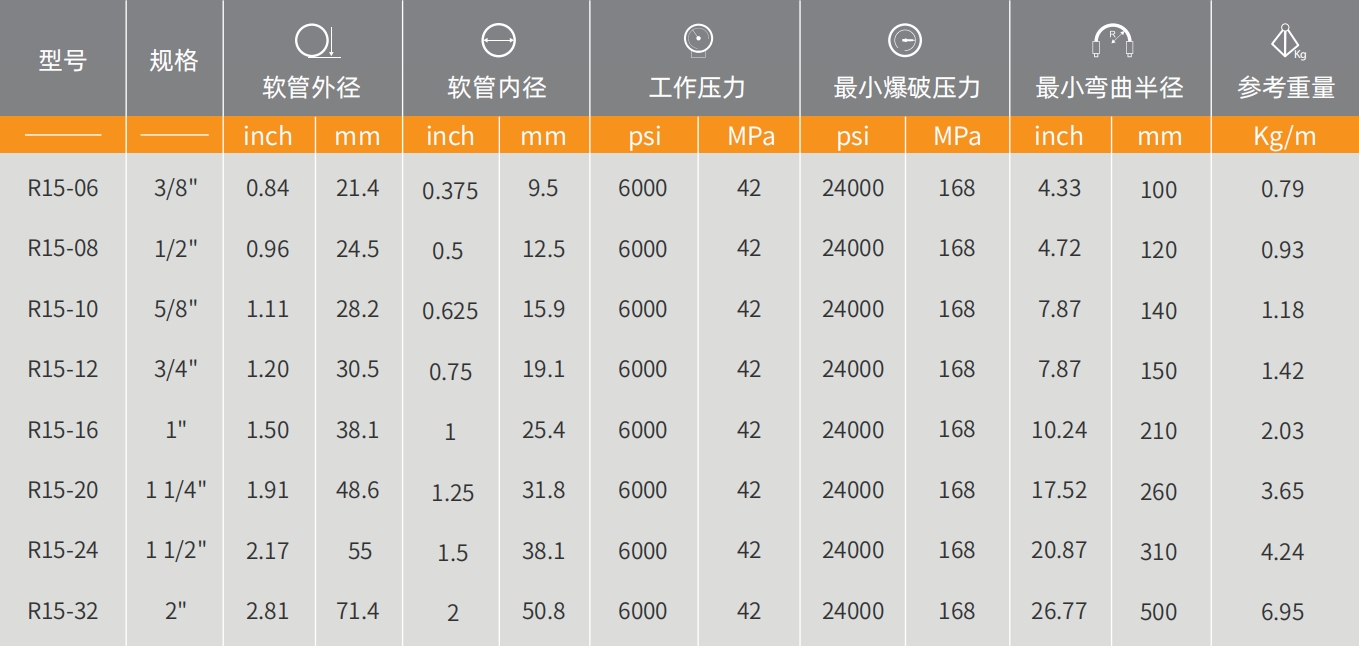The image size is (1359, 646).
Task: Select the R15-06 model cell
Action: click(x=63, y=188)
